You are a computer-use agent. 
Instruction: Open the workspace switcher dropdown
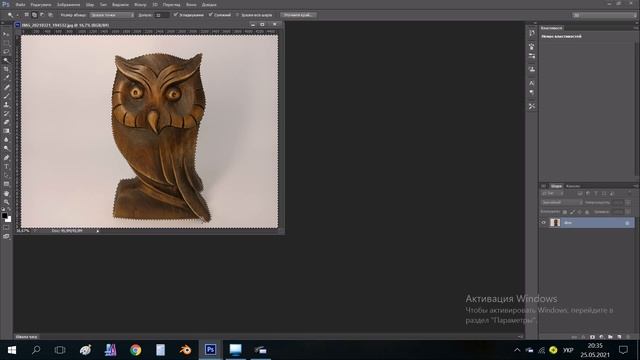click(x=604, y=15)
